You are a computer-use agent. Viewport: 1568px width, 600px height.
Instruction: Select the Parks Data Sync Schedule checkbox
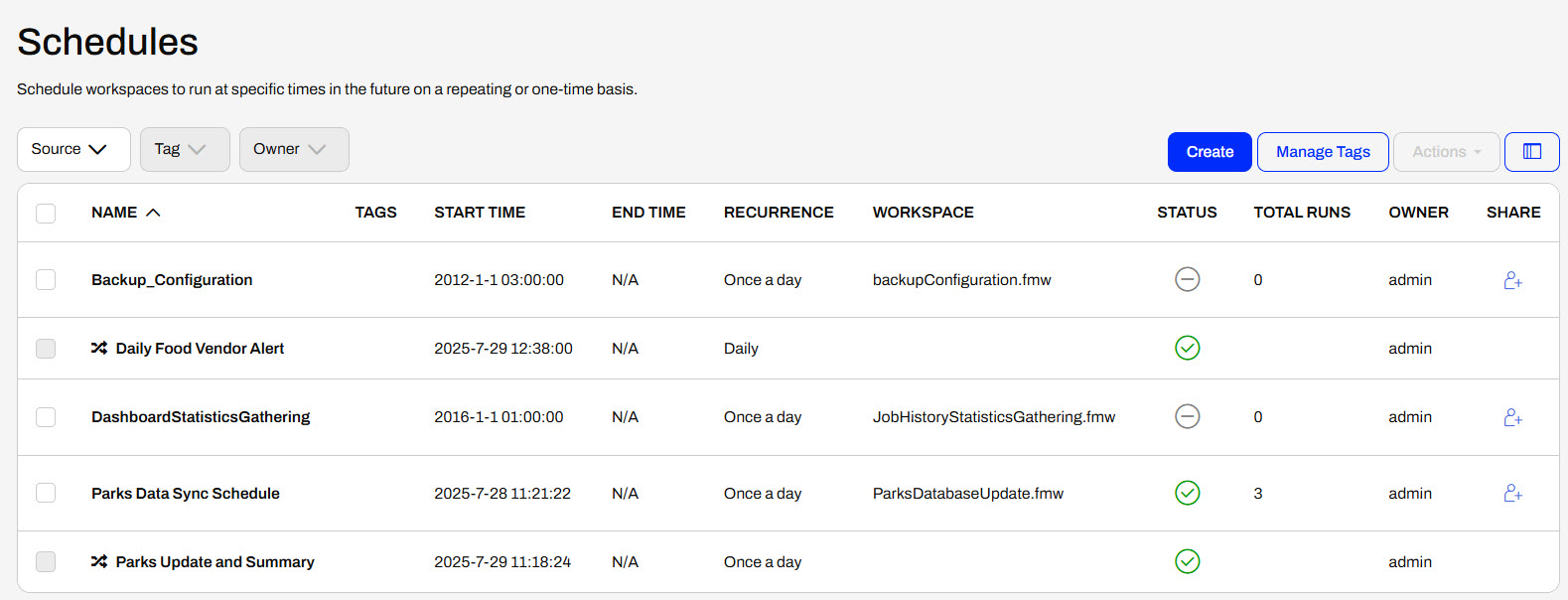[x=46, y=493]
